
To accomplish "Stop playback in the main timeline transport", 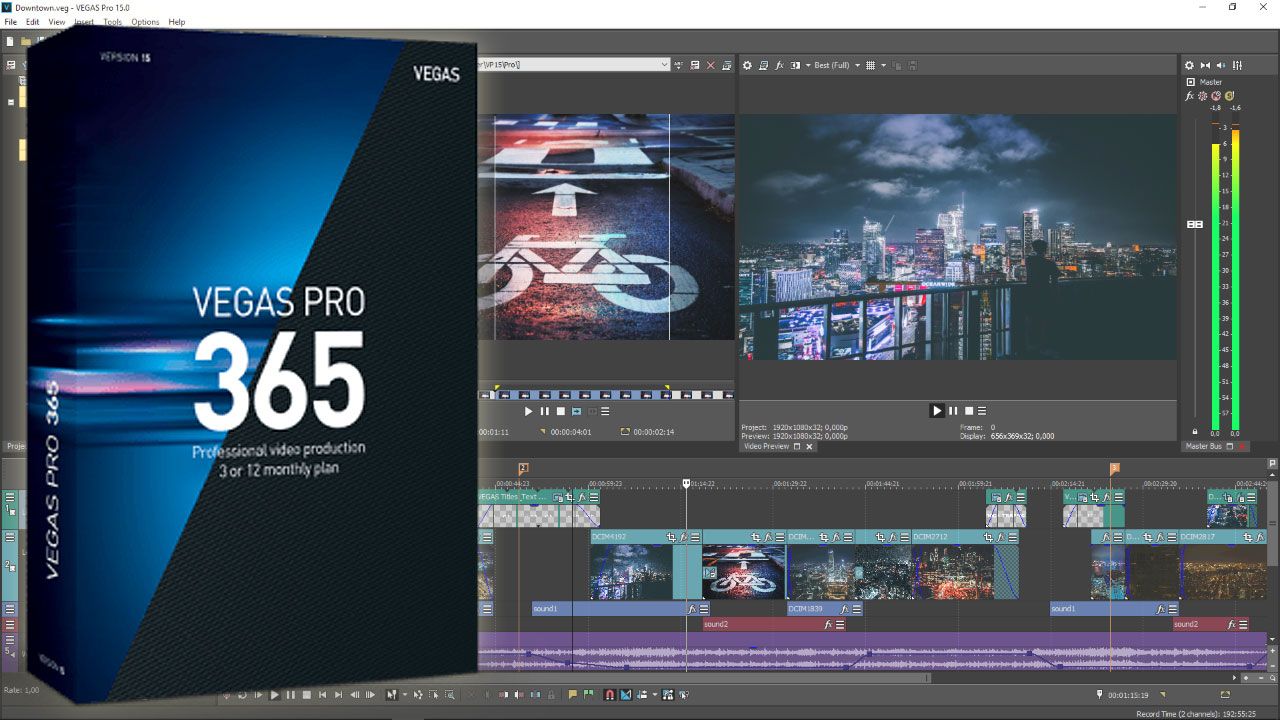I will click(307, 695).
